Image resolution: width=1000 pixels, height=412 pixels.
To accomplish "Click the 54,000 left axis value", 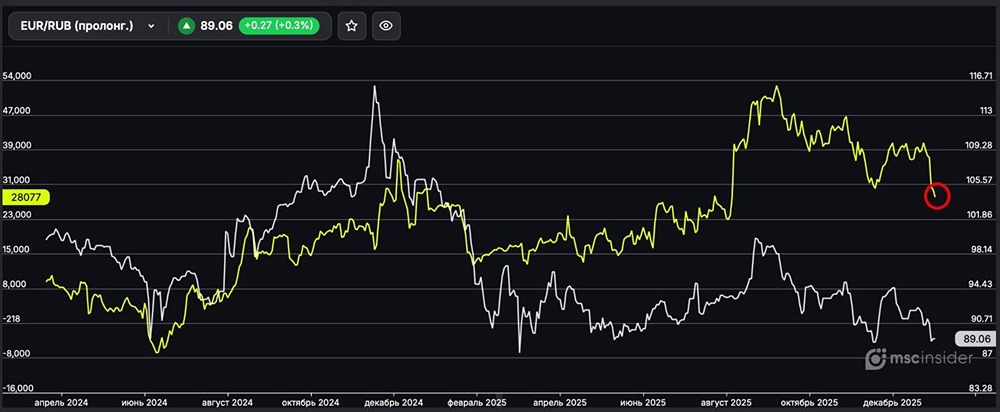I will 17,76.
